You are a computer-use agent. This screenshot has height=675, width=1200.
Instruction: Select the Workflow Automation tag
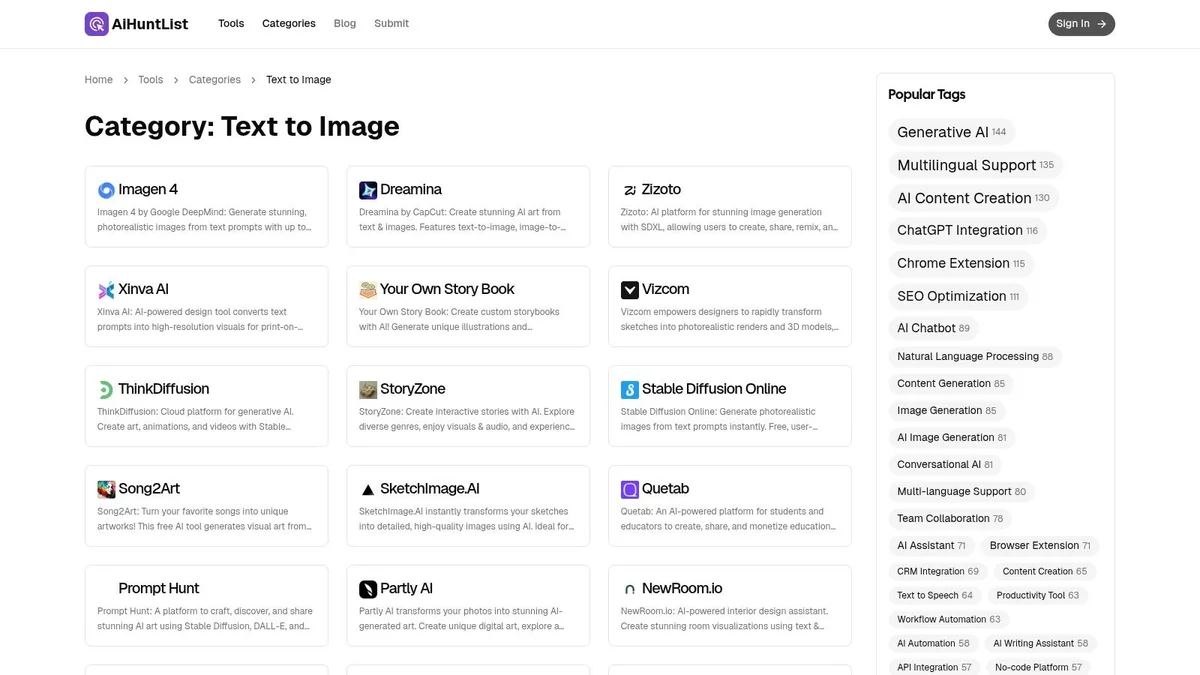coord(949,619)
